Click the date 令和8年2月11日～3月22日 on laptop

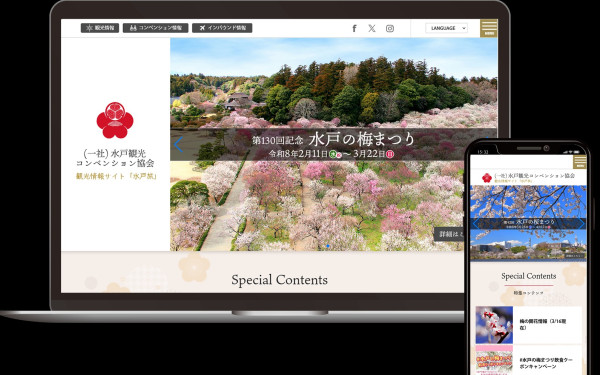331,154
